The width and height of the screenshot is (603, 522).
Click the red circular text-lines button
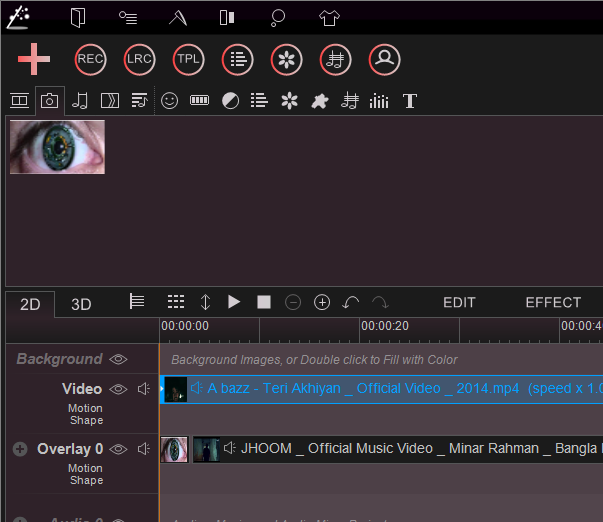coord(237,60)
